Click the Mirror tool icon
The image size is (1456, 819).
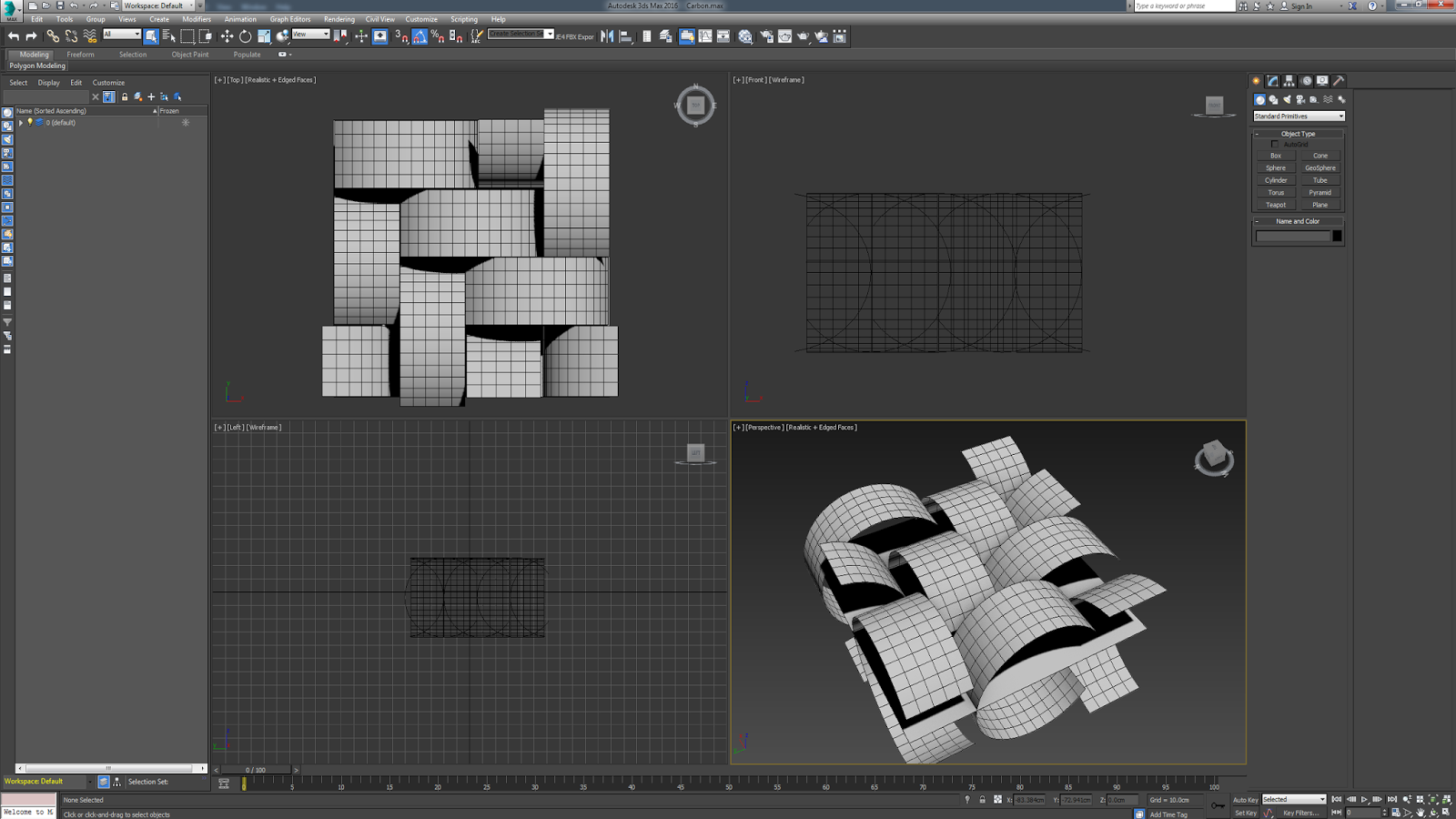[607, 36]
